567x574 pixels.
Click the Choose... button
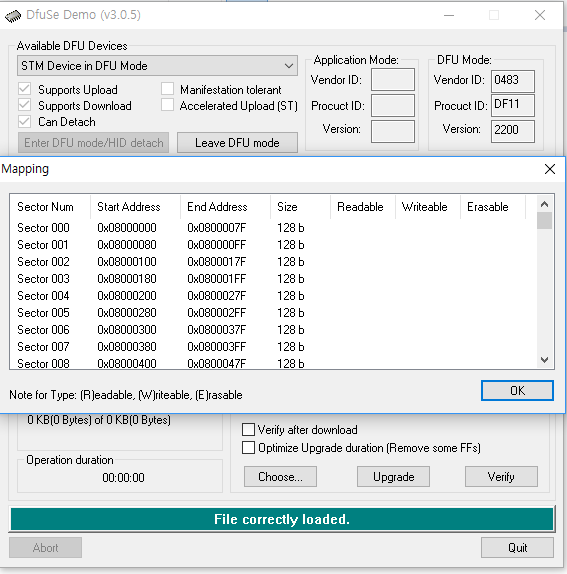point(280,477)
